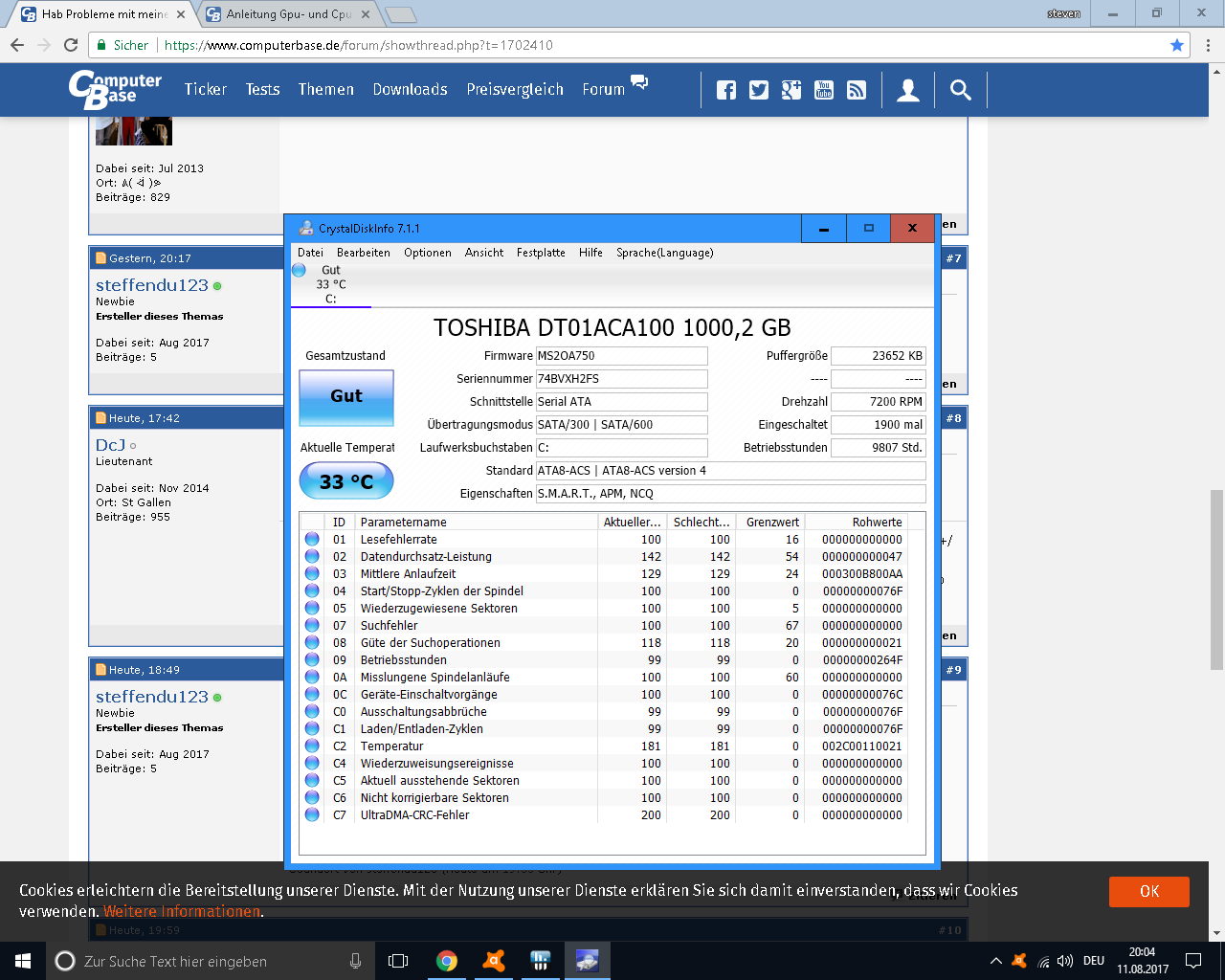This screenshot has height=980, width=1225.
Task: Click the Seriennummer field 74BVXH2FS
Action: [621, 379]
